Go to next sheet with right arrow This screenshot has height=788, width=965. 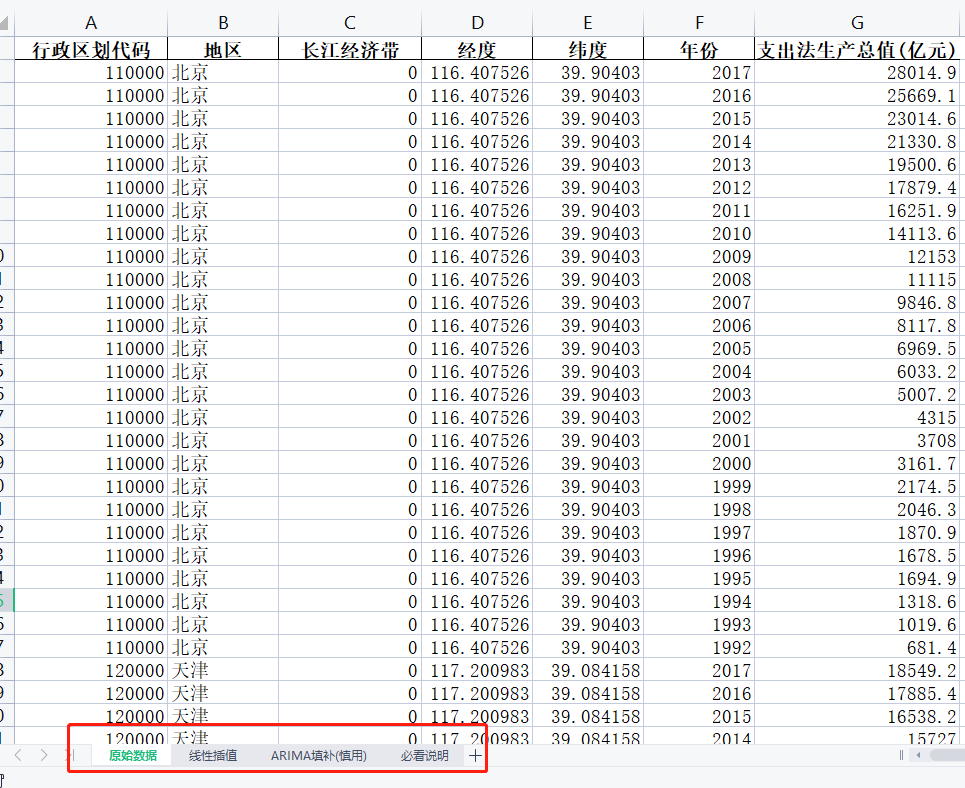44,755
